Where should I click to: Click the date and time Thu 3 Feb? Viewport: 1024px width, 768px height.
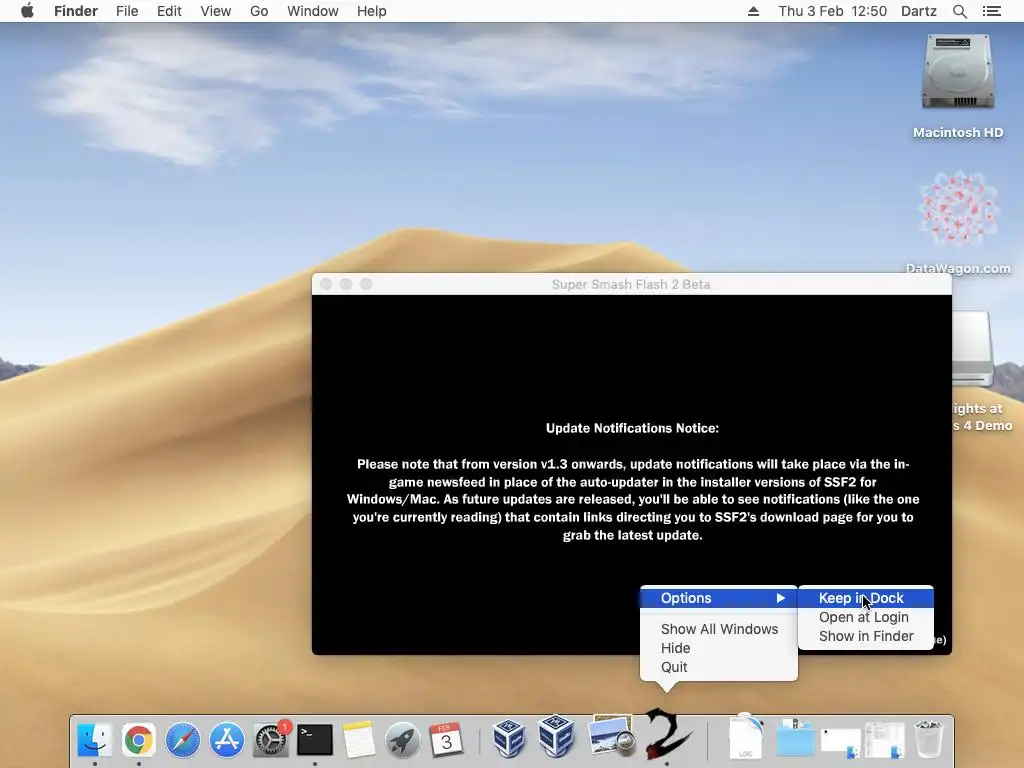coord(833,11)
